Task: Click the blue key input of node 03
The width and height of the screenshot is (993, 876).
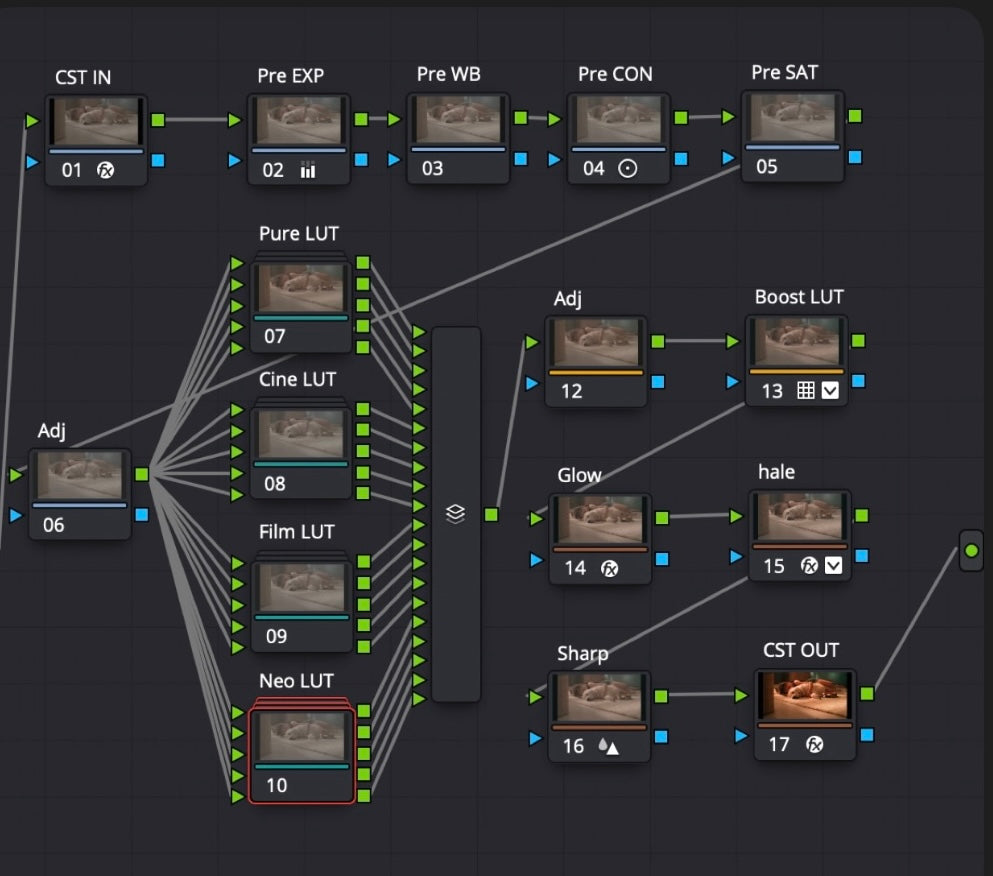Action: (x=394, y=159)
